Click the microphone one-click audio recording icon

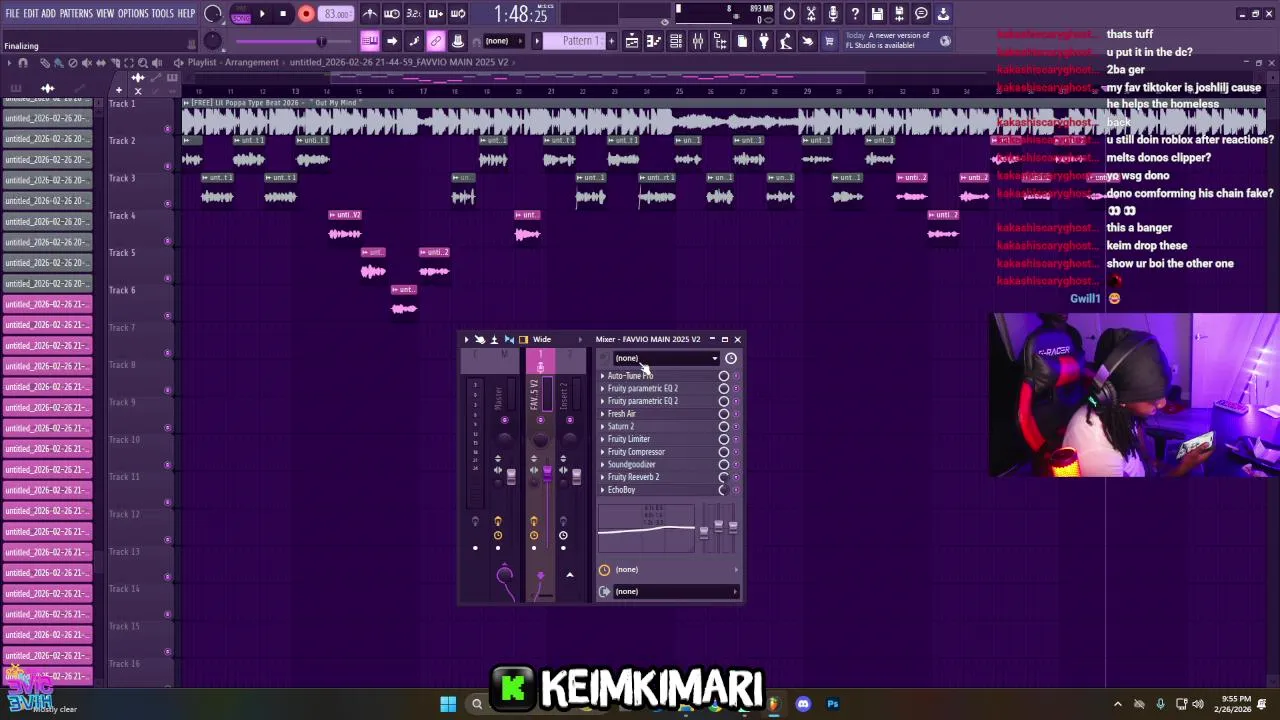tap(833, 14)
